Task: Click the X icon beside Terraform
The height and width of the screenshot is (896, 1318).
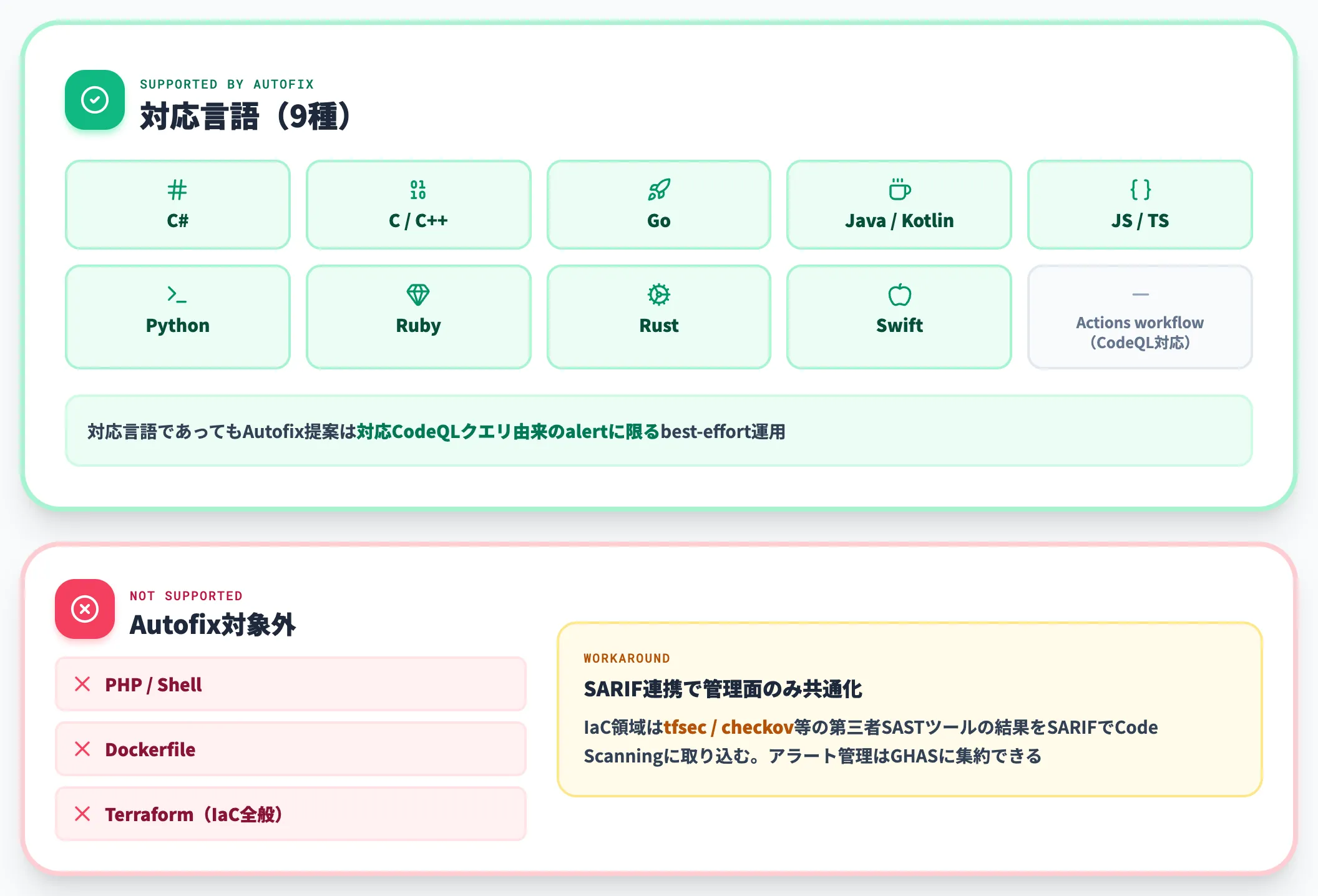Action: [x=82, y=814]
